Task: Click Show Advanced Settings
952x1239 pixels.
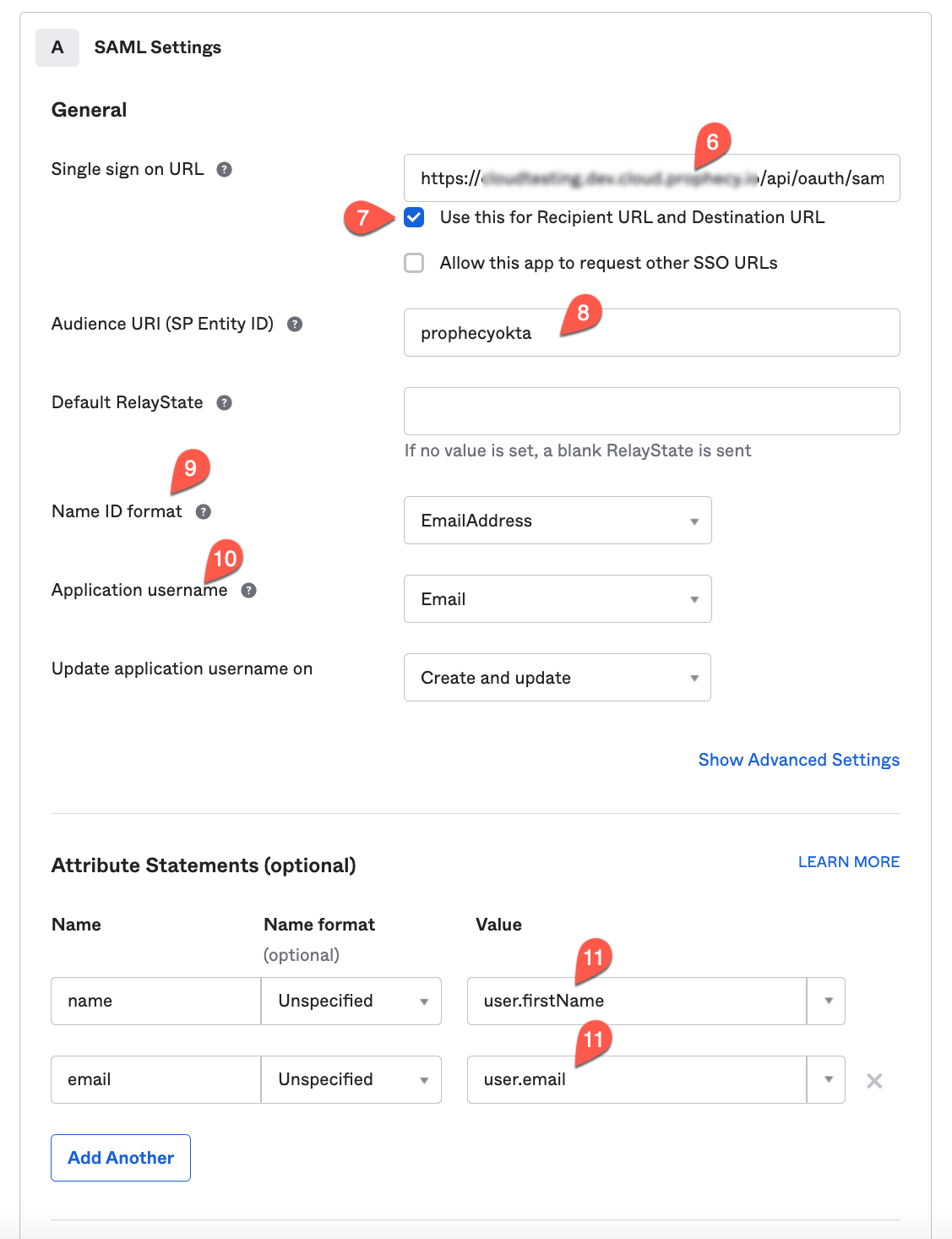Action: click(798, 760)
